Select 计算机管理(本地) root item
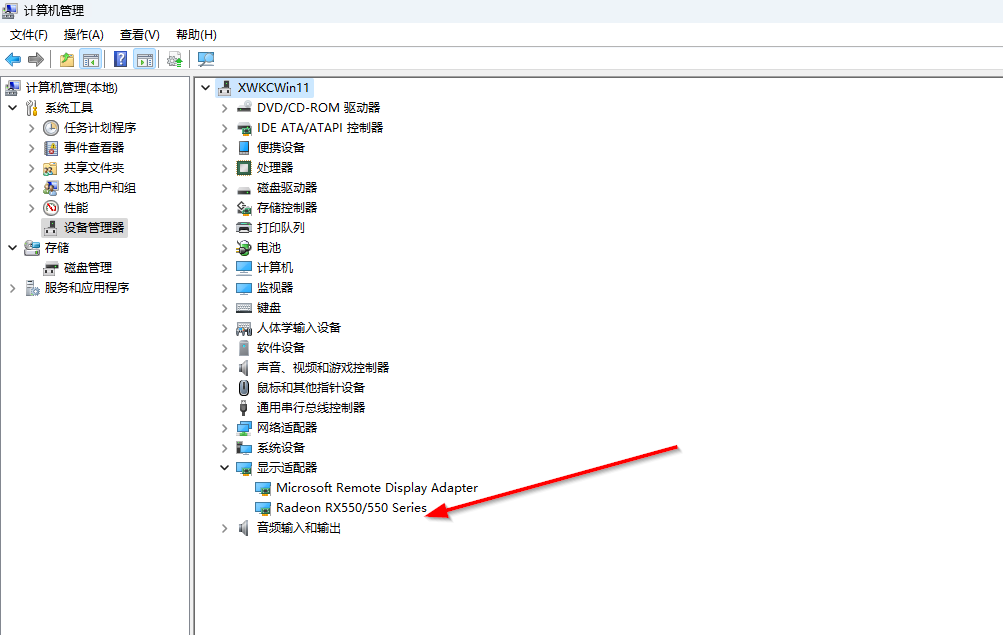This screenshot has width=1003, height=635. (x=72, y=88)
